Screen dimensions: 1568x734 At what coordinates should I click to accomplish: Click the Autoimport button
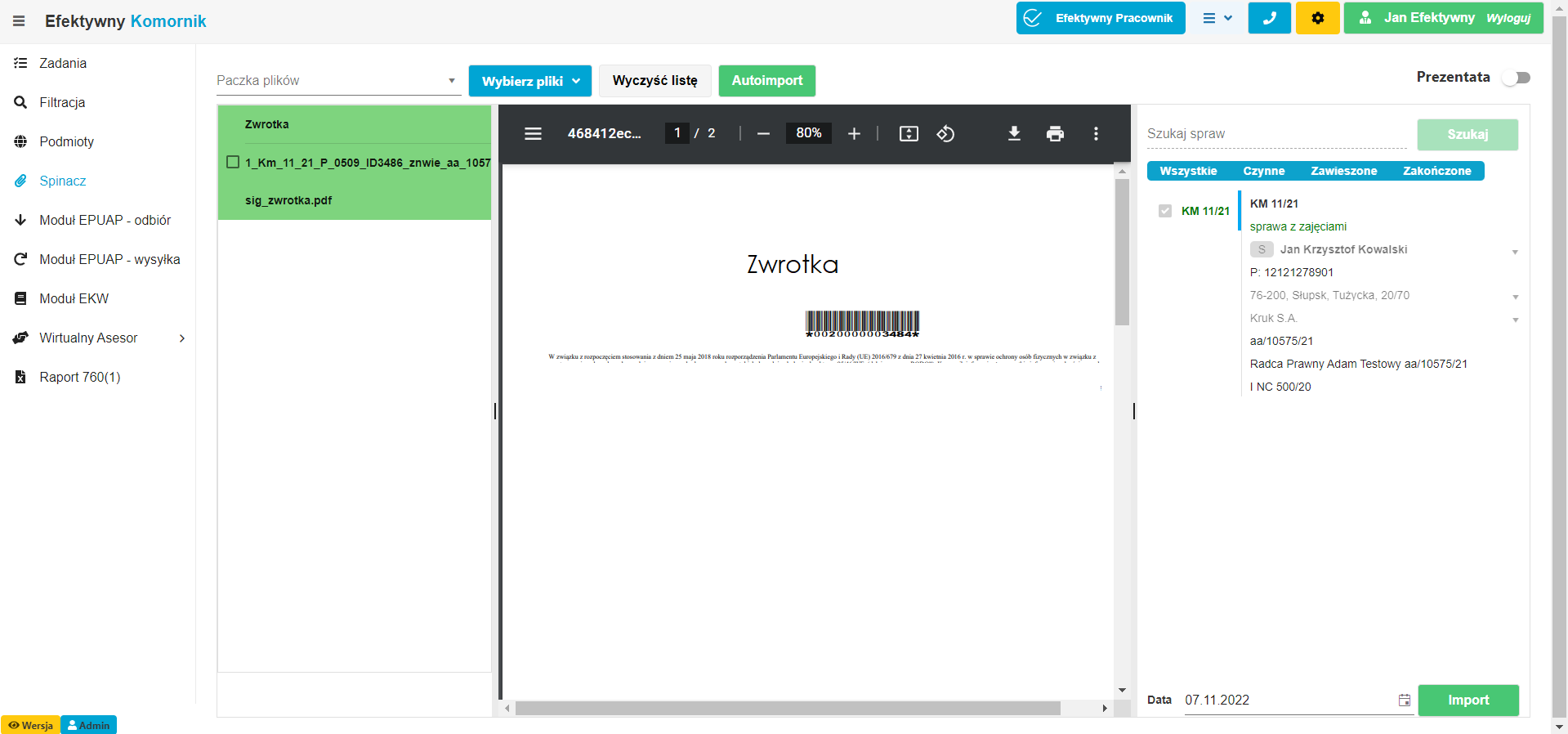pyautogui.click(x=766, y=81)
